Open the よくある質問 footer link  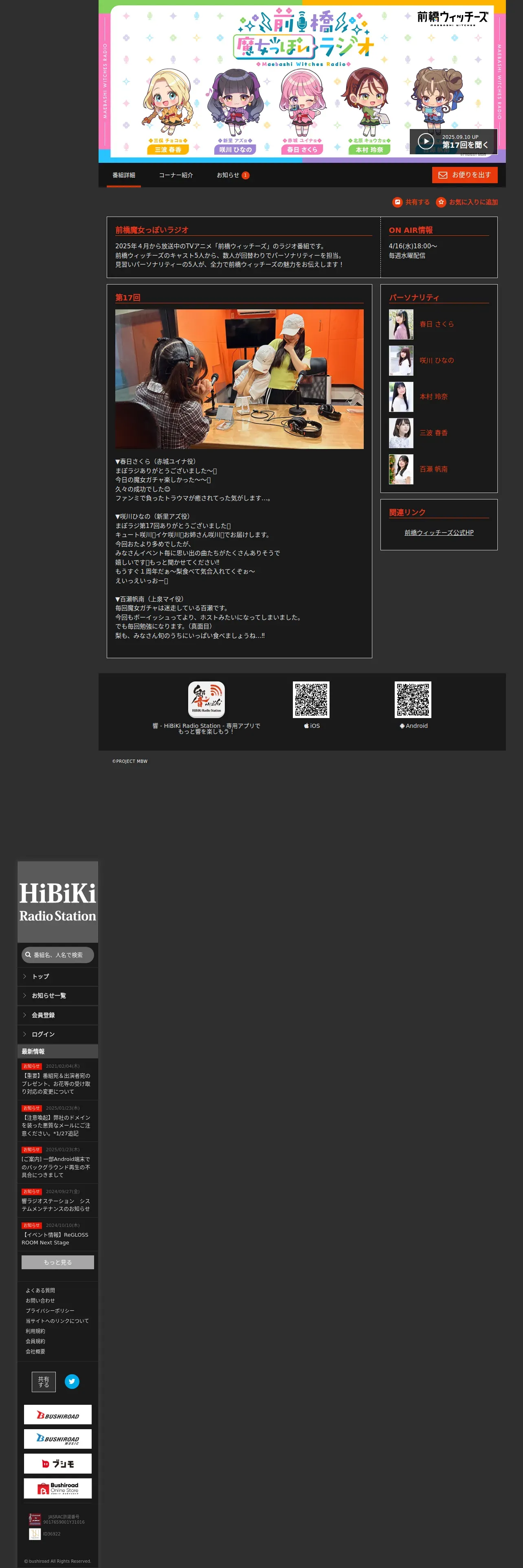point(40,1290)
